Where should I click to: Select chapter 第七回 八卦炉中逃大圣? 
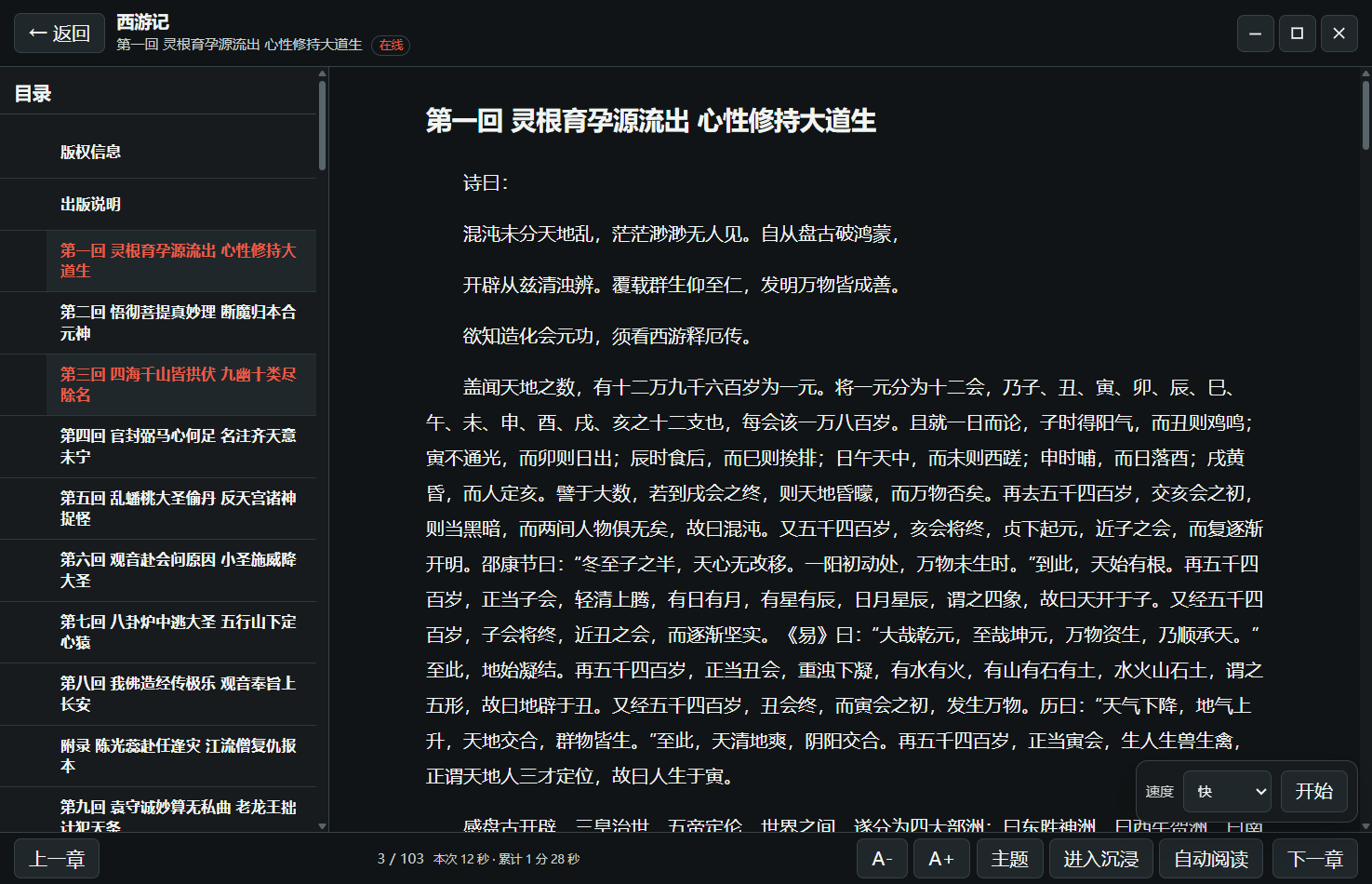pyautogui.click(x=158, y=632)
